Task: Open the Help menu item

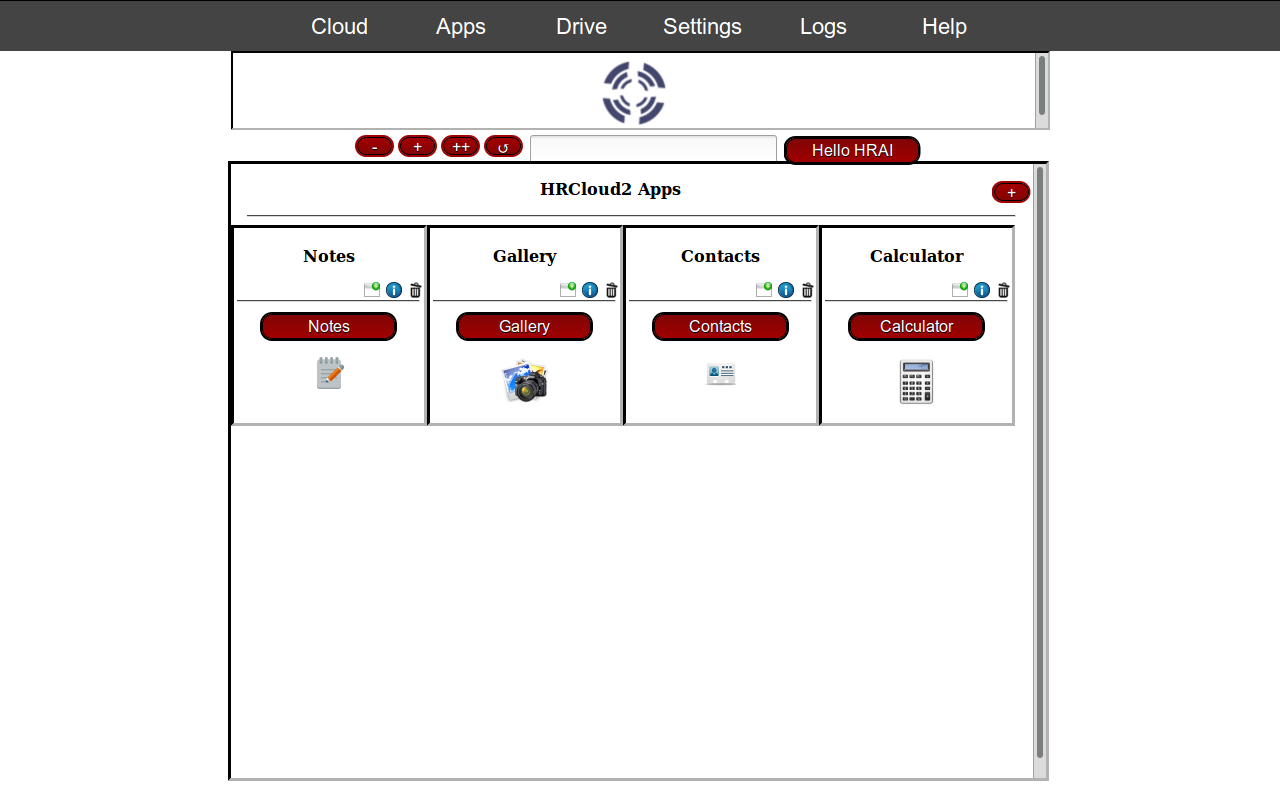Action: click(945, 27)
